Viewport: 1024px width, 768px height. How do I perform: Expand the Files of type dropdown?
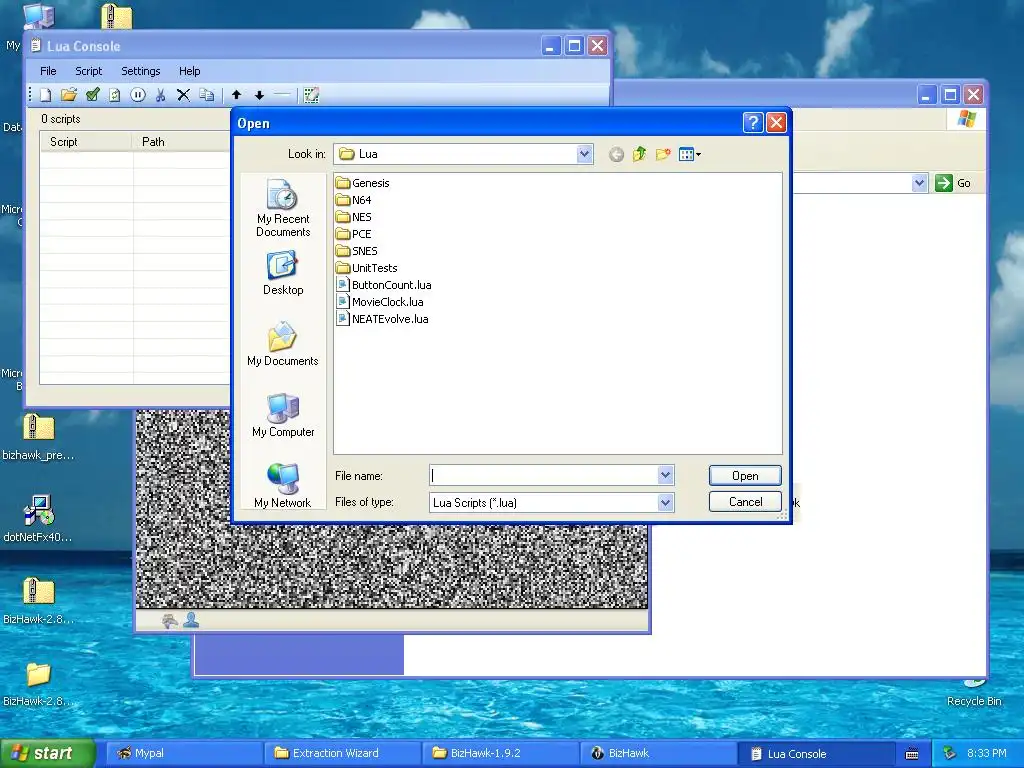pos(665,503)
